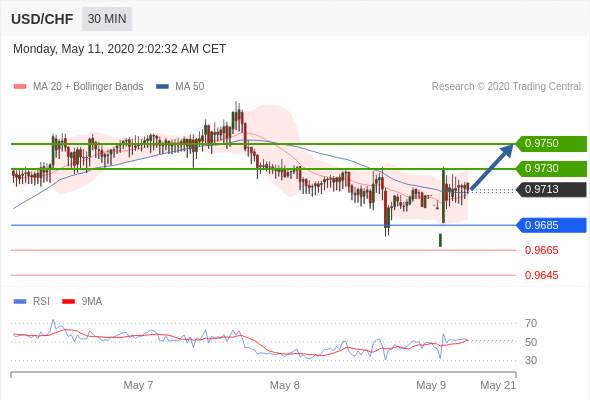Image resolution: width=590 pixels, height=400 pixels.
Task: Click the May 7 date axis label
Action: [x=138, y=385]
